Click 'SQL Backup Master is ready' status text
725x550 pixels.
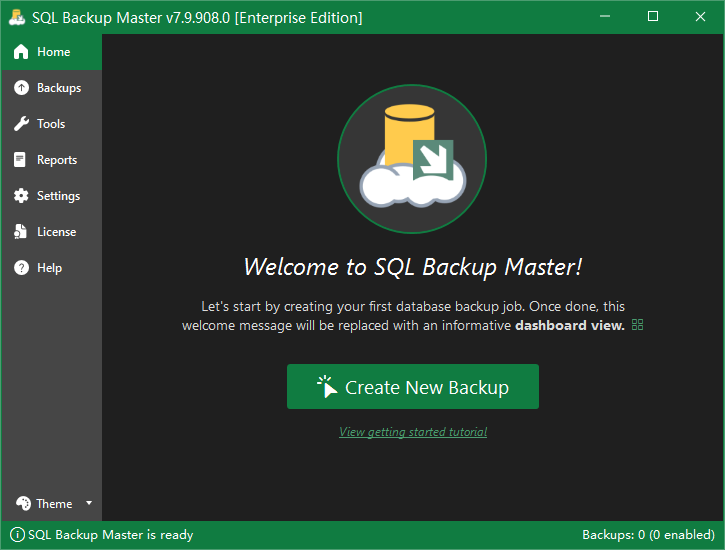111,535
